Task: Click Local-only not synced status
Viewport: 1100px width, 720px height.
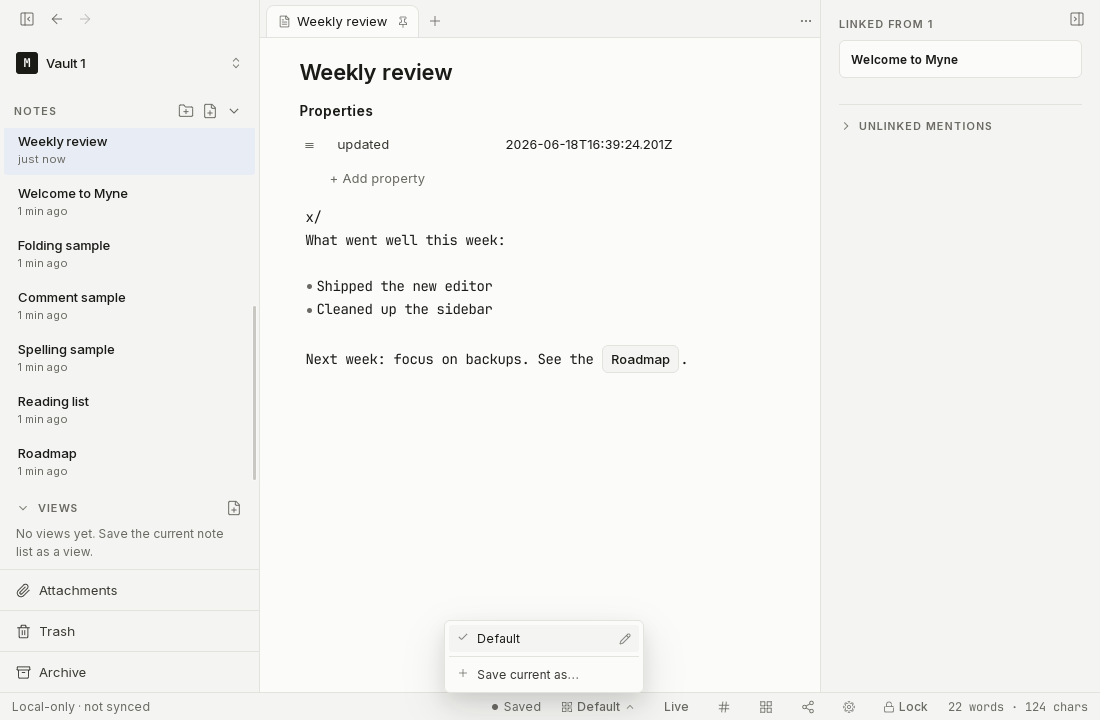Action: 81,707
